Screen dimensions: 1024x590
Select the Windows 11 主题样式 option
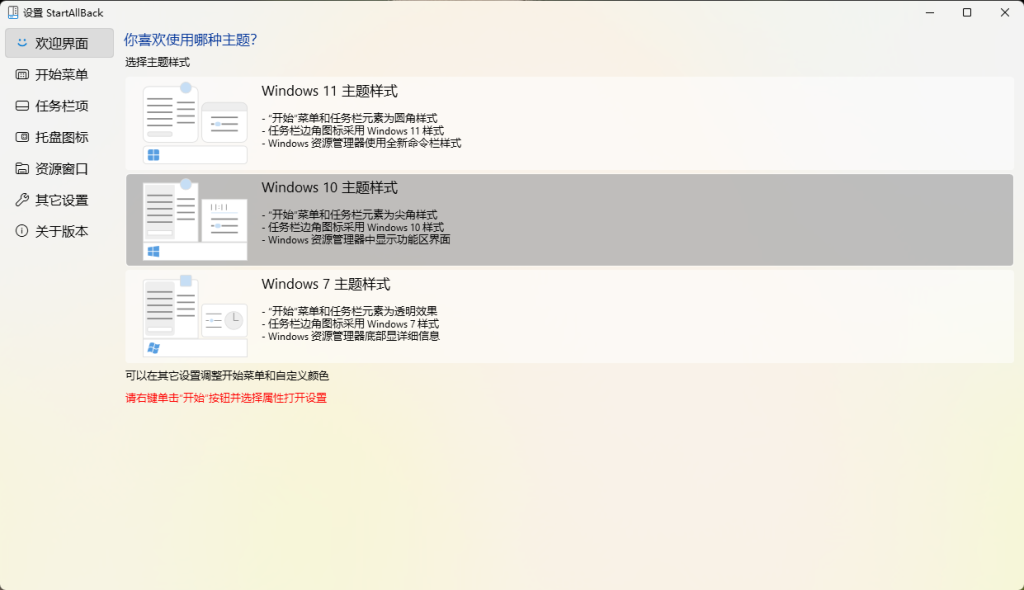point(330,91)
